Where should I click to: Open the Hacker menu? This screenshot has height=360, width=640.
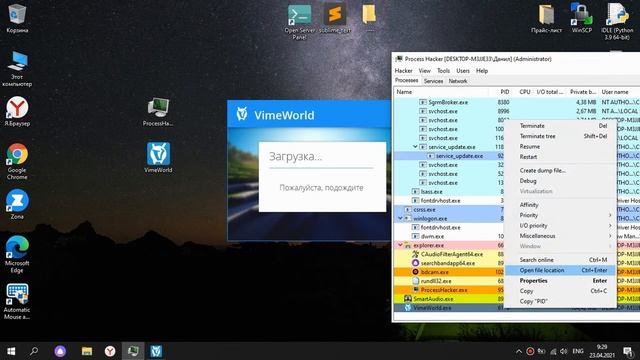pos(403,71)
